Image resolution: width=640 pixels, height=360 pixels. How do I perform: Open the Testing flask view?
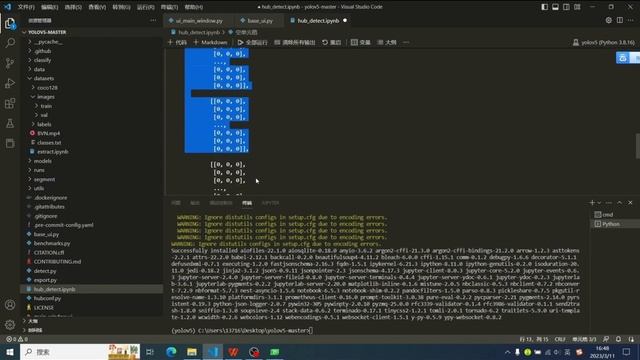point(10,123)
